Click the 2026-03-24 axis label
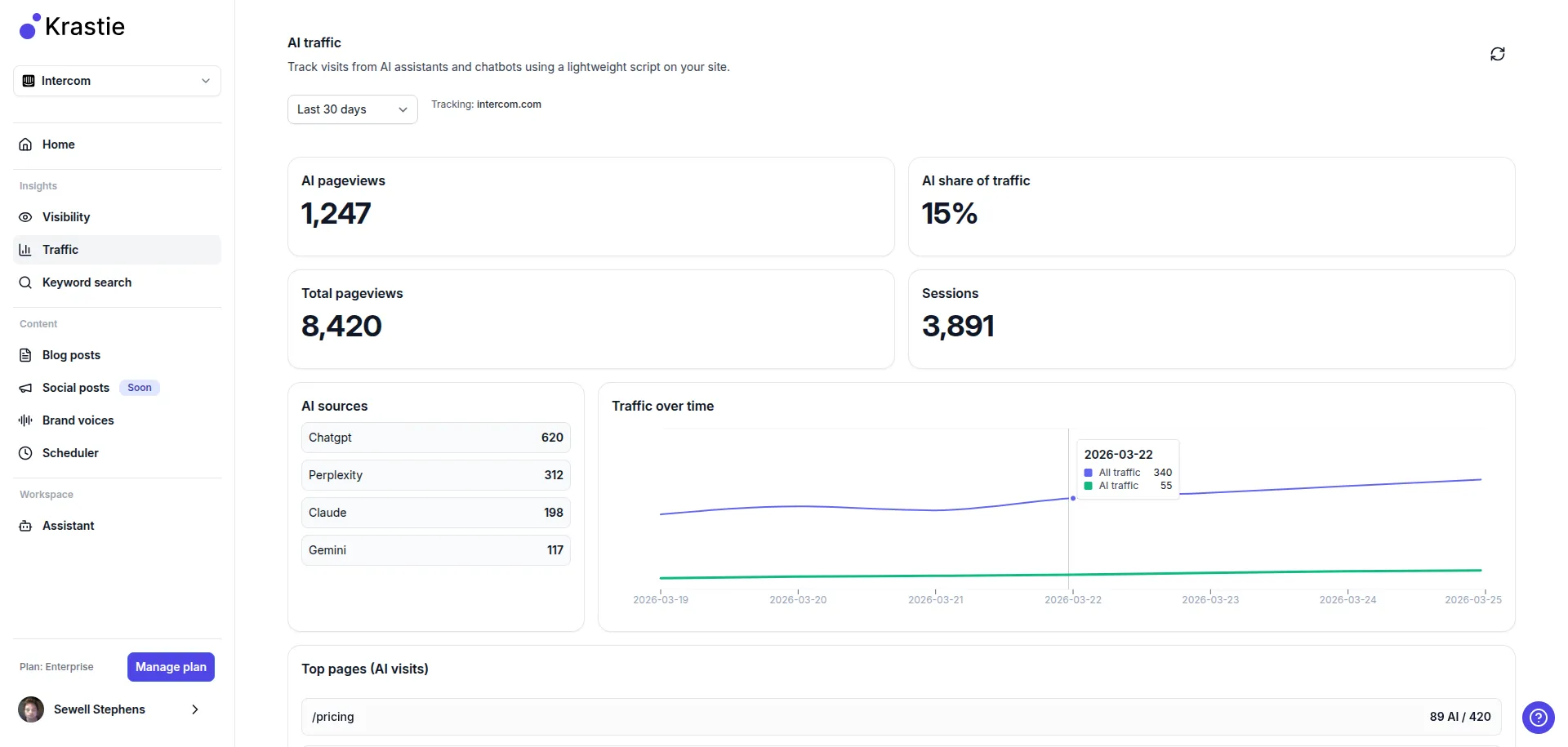The image size is (1568, 747). tap(1347, 600)
